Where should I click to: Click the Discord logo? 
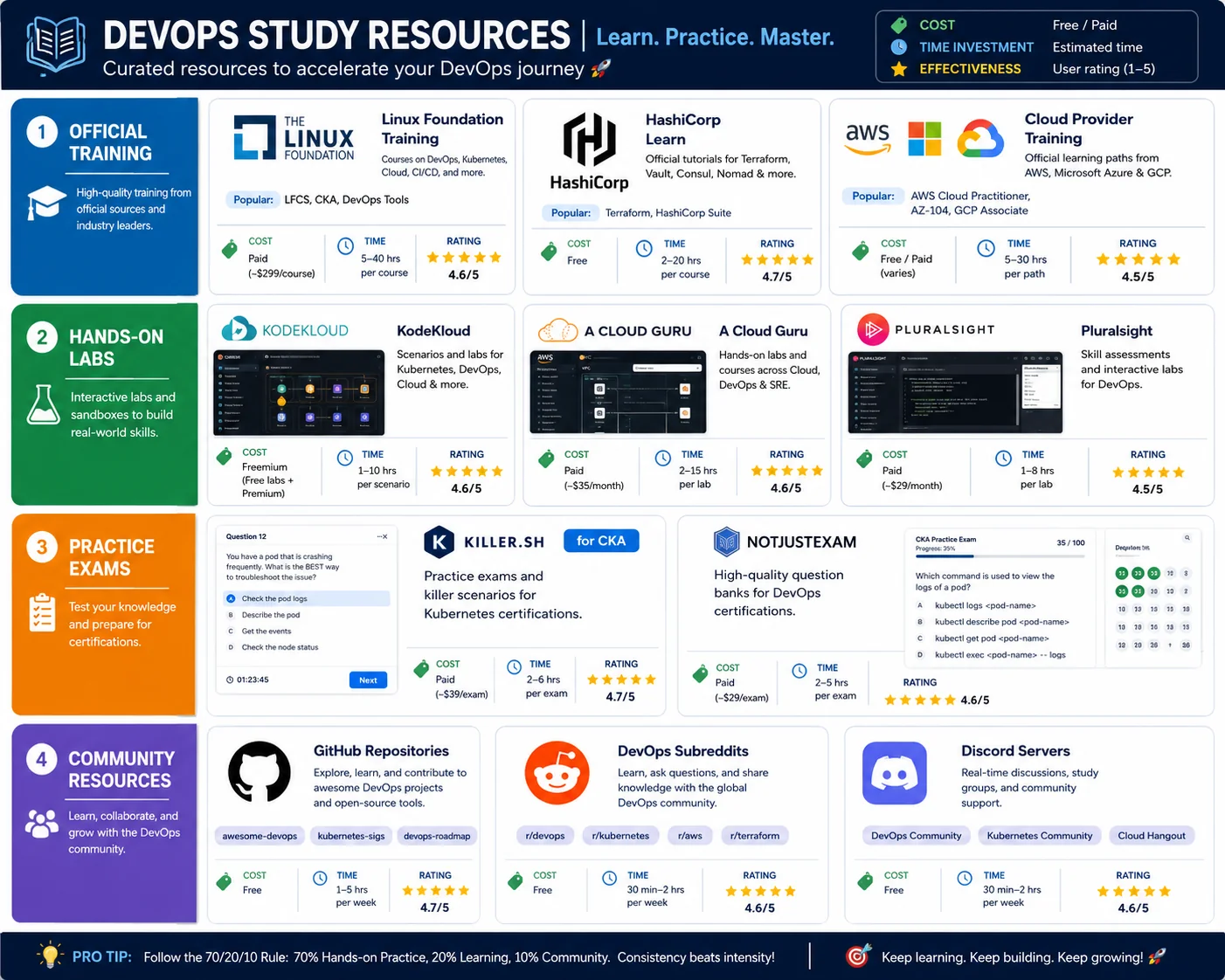(x=894, y=773)
